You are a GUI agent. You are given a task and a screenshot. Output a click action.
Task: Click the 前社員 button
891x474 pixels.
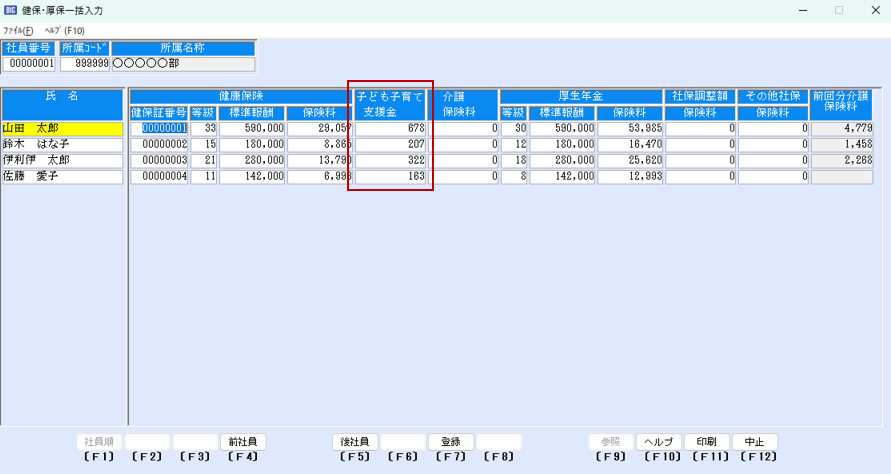(243, 442)
